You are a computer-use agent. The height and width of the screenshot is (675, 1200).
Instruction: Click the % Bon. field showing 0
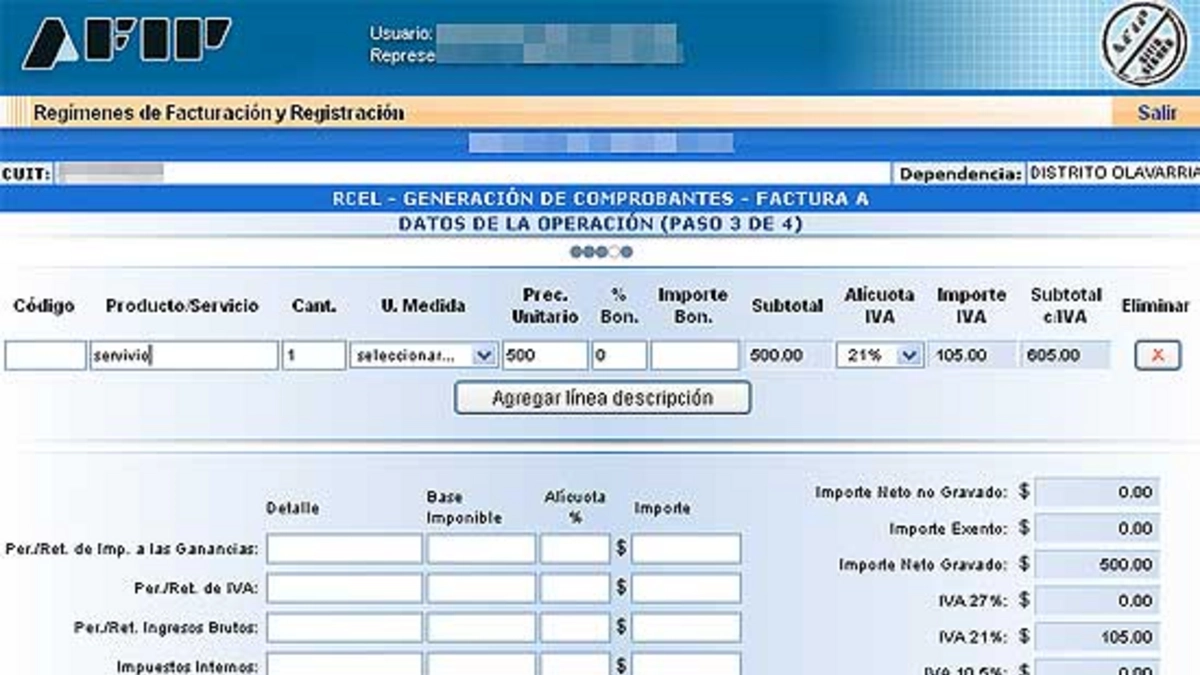[619, 355]
